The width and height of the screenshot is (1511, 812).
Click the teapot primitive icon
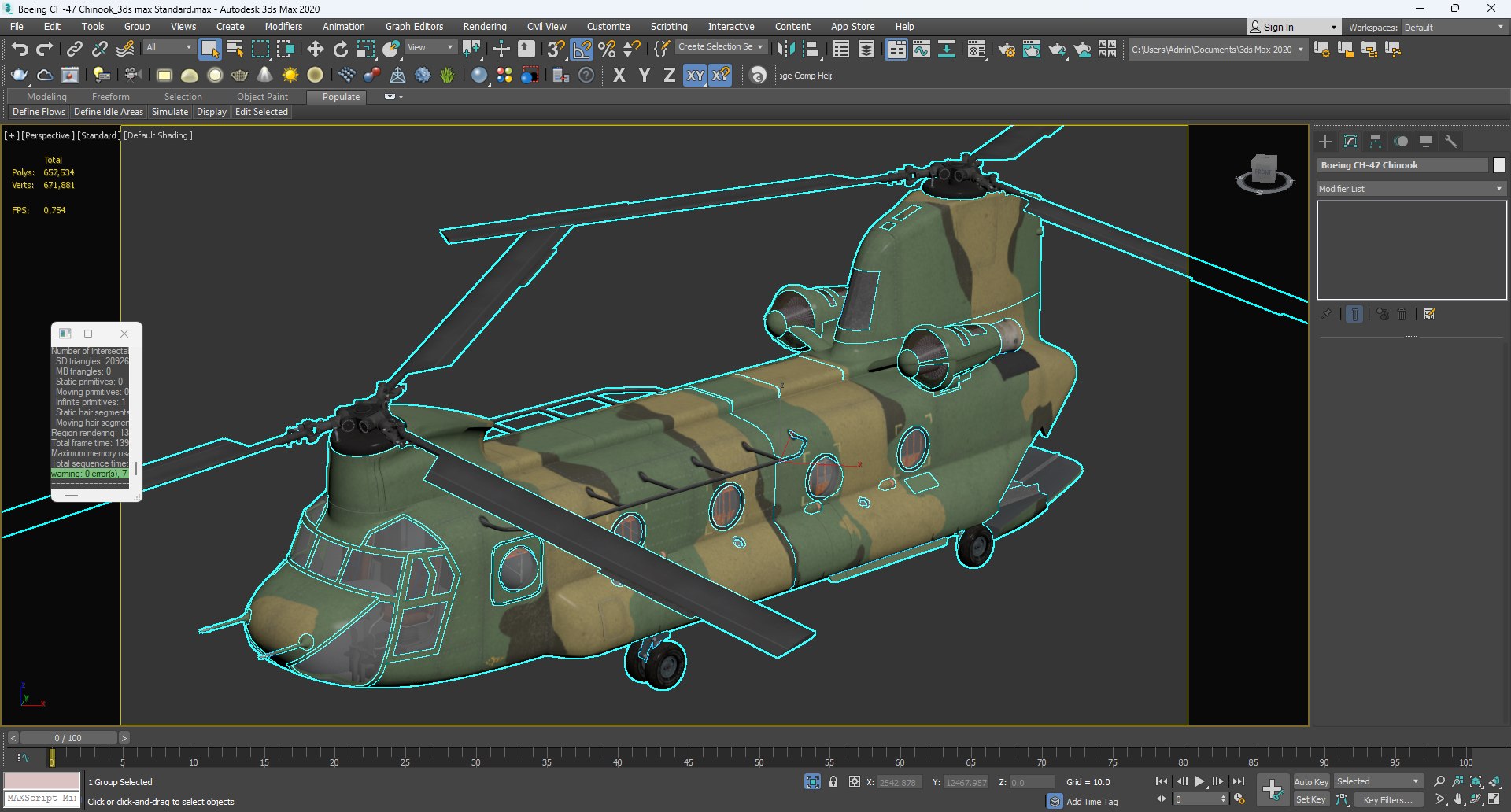239,76
